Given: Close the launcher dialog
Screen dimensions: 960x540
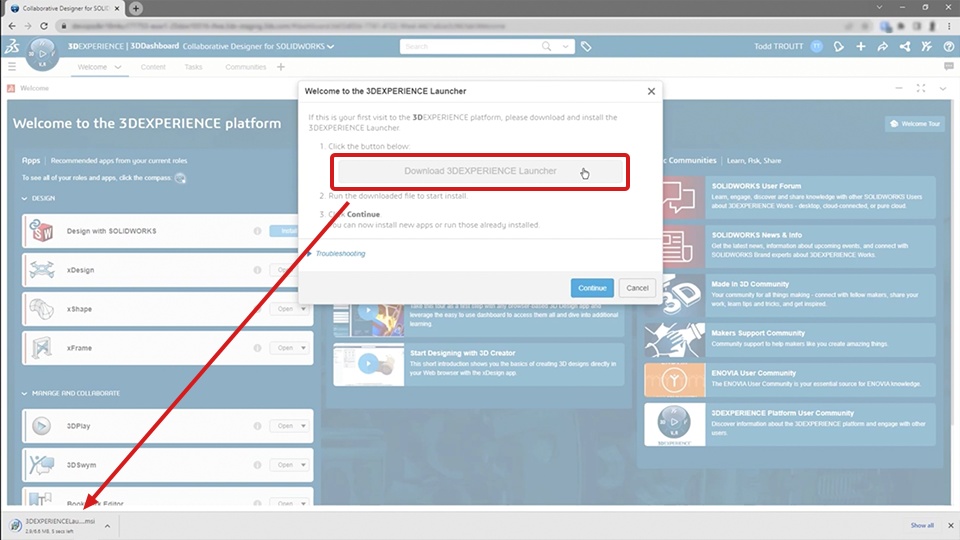Looking at the screenshot, I should click(651, 91).
